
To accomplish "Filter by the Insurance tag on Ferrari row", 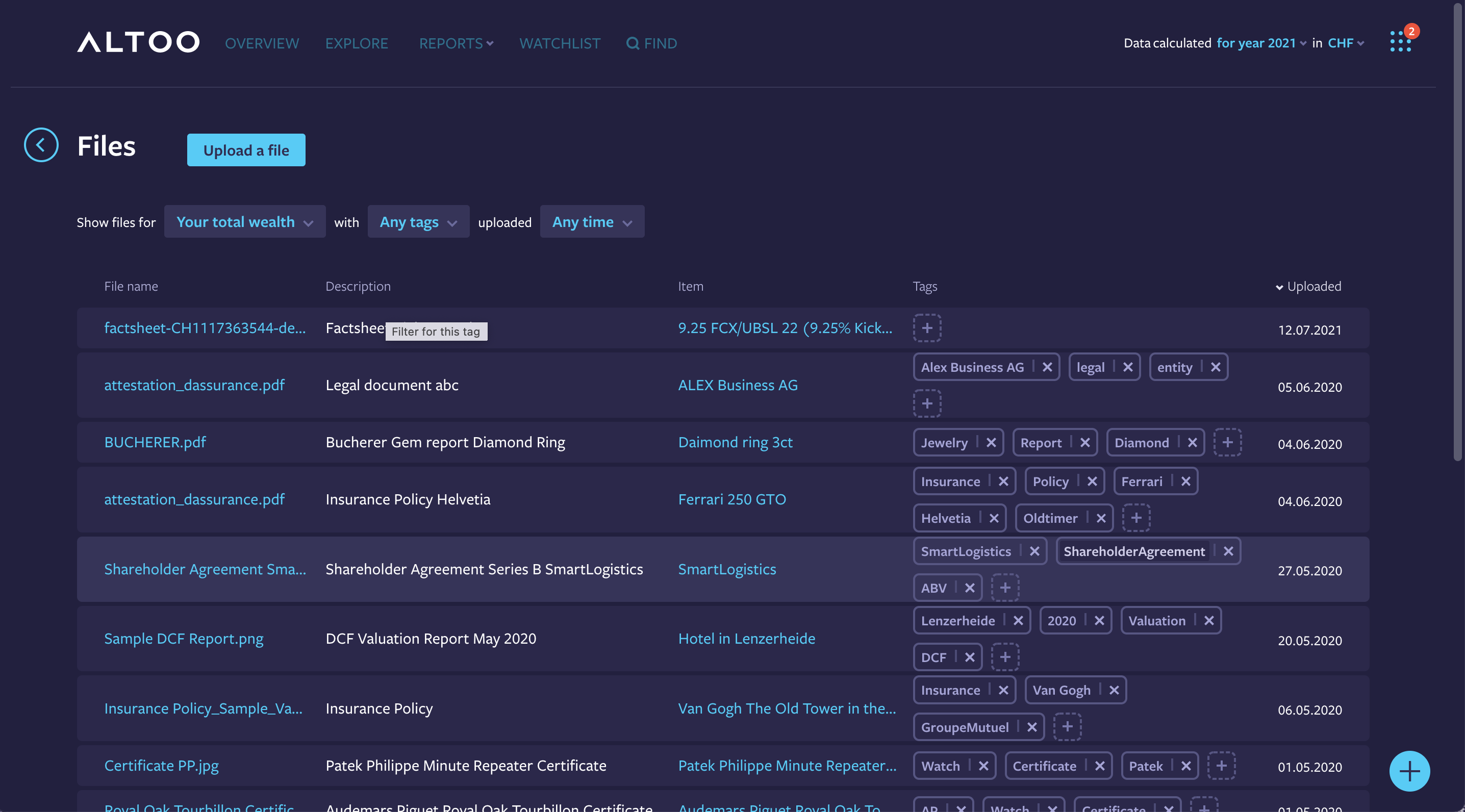I will [x=950, y=481].
